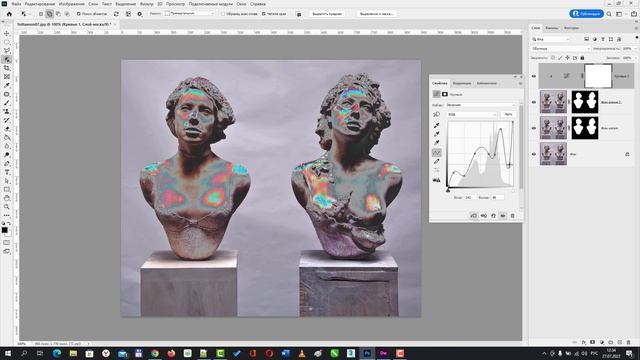This screenshot has width=640, height=360.
Task: Click view previous state icon in Properties
Action: [x=484, y=216]
